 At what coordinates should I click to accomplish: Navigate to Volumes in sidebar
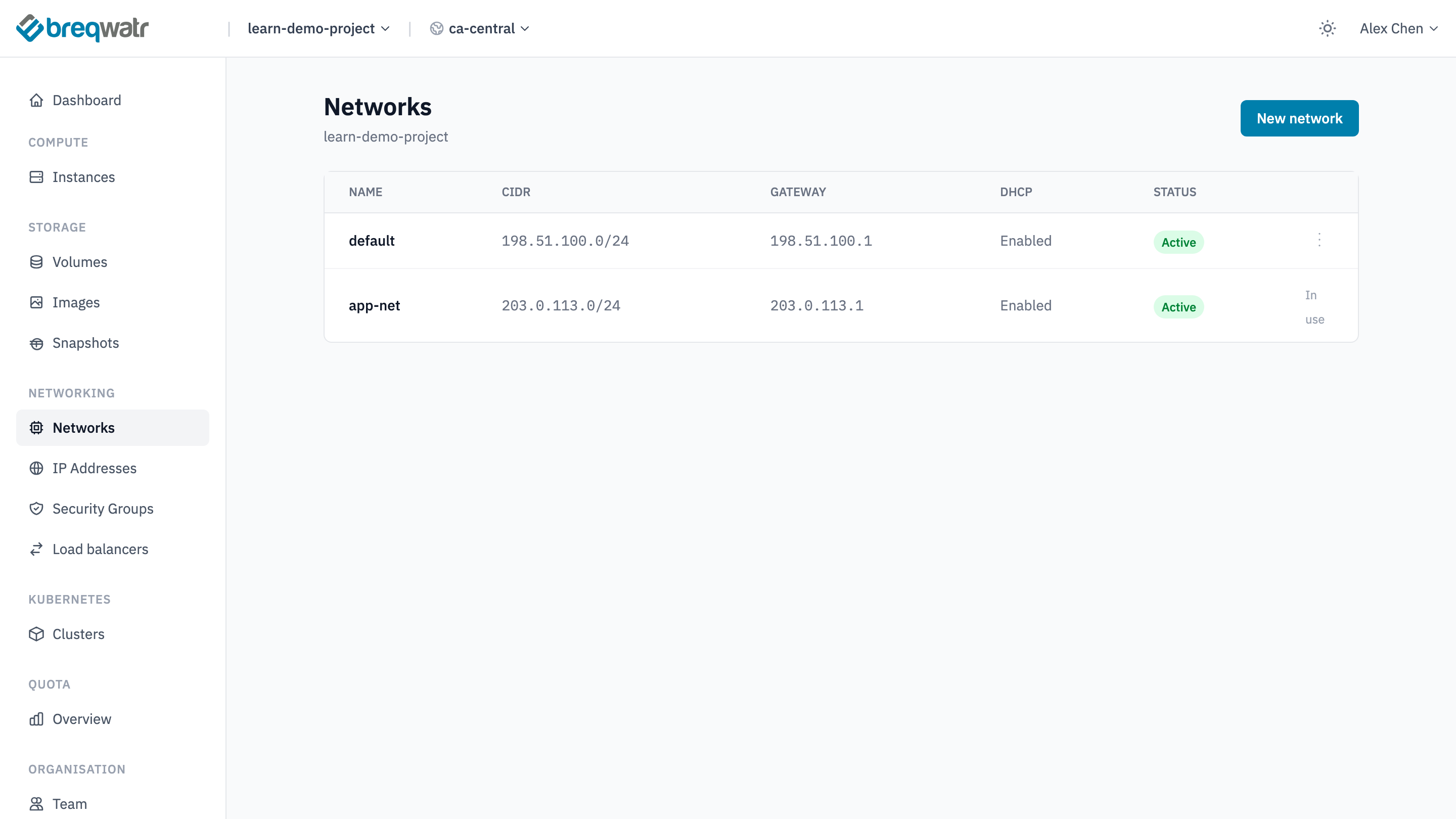point(112,262)
